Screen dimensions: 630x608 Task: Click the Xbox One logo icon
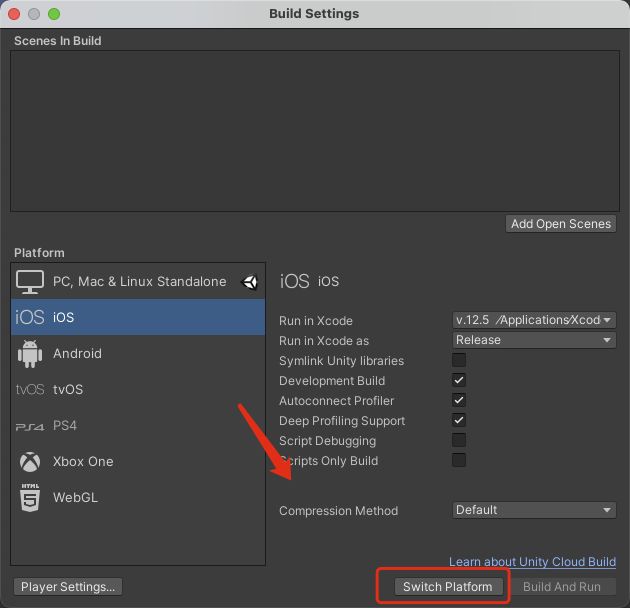(30, 462)
